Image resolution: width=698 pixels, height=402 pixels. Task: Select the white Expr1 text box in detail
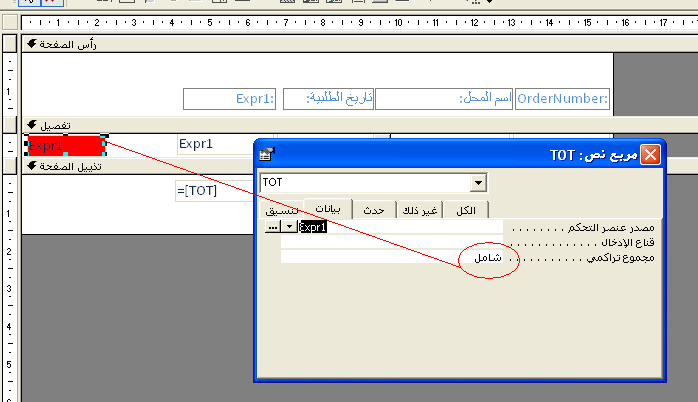click(x=215, y=145)
